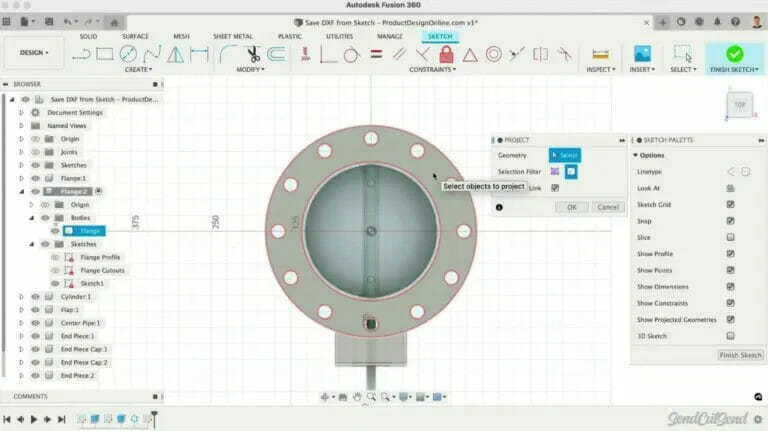The width and height of the screenshot is (768, 431).
Task: Select Flange Cutouts sketch in browser
Action: point(102,270)
